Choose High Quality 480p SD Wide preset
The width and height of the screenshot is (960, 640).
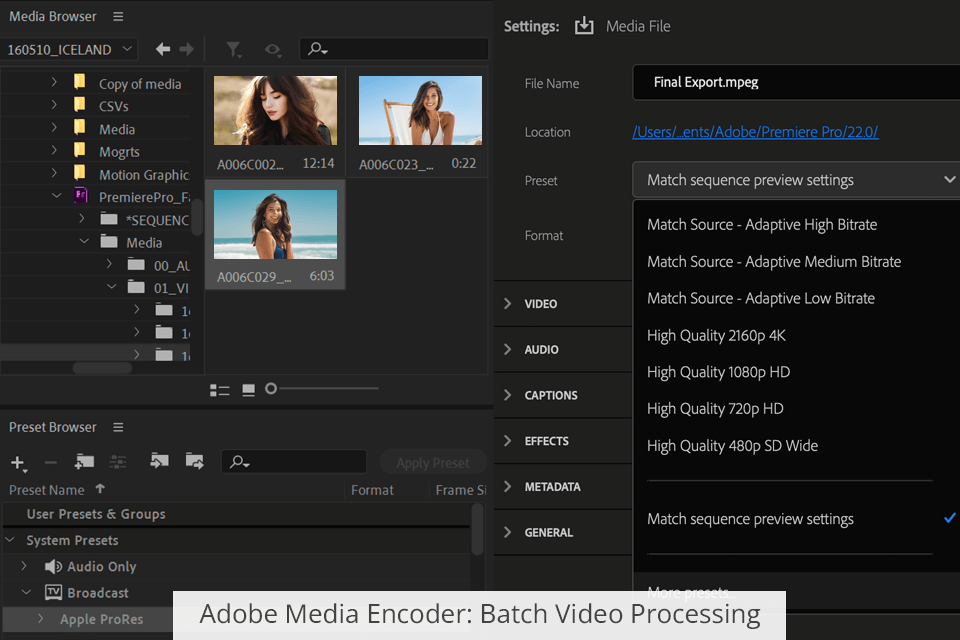pyautogui.click(x=732, y=446)
